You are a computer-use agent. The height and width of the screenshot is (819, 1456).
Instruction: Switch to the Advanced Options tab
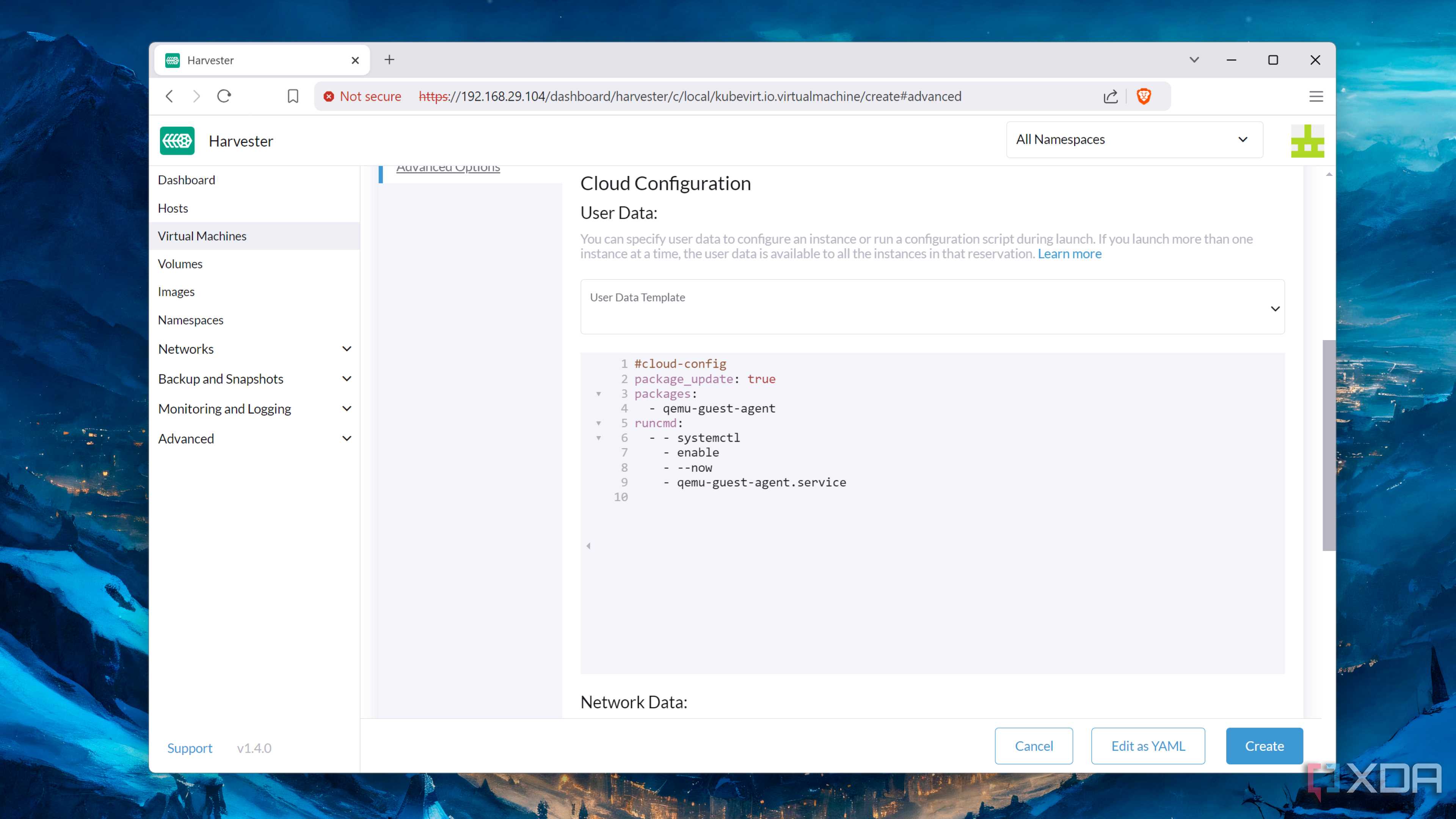[x=448, y=168]
